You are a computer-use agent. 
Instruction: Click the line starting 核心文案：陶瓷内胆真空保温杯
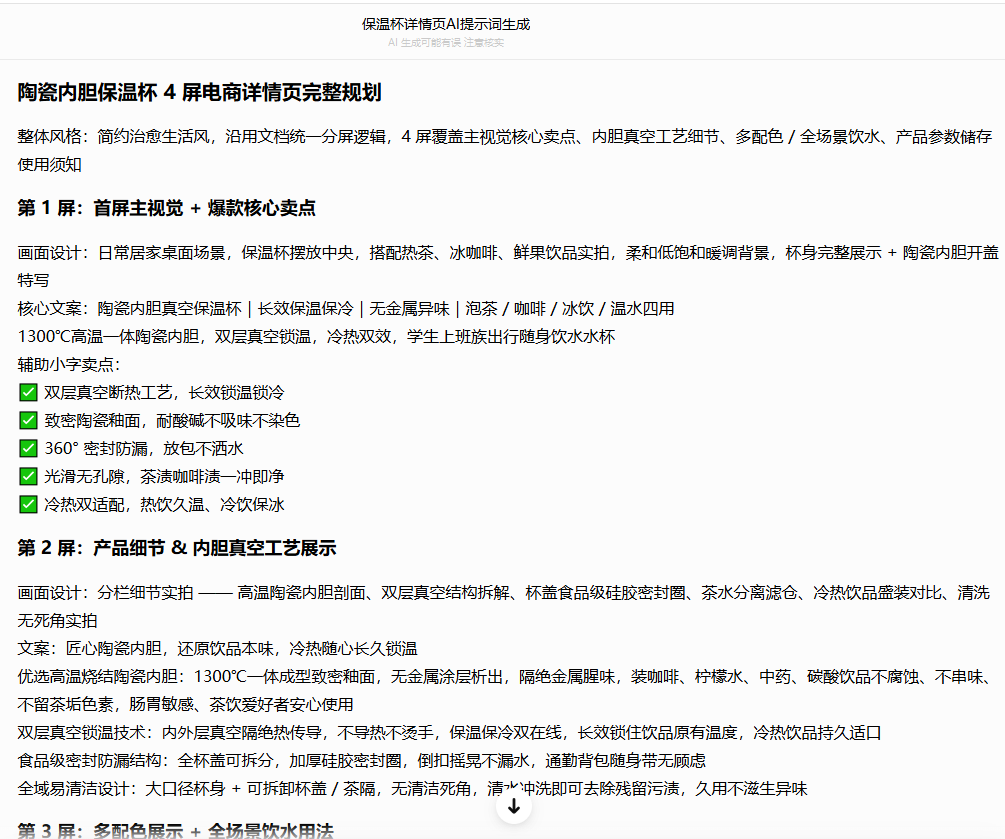345,309
